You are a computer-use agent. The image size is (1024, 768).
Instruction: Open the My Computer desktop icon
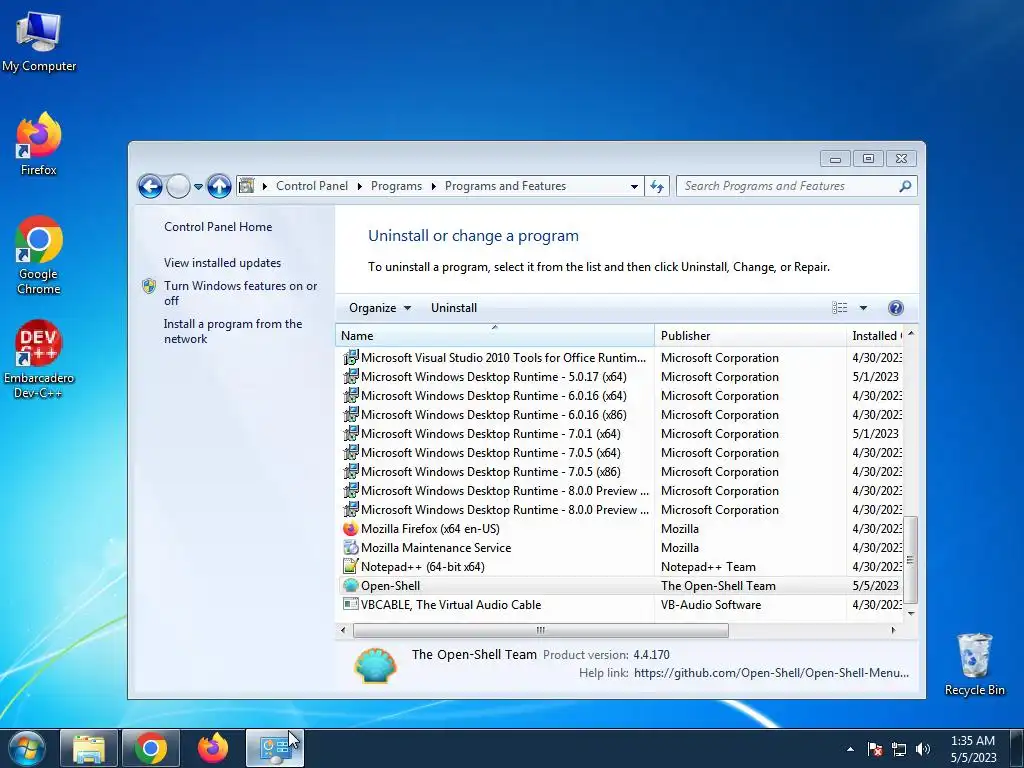tap(39, 43)
